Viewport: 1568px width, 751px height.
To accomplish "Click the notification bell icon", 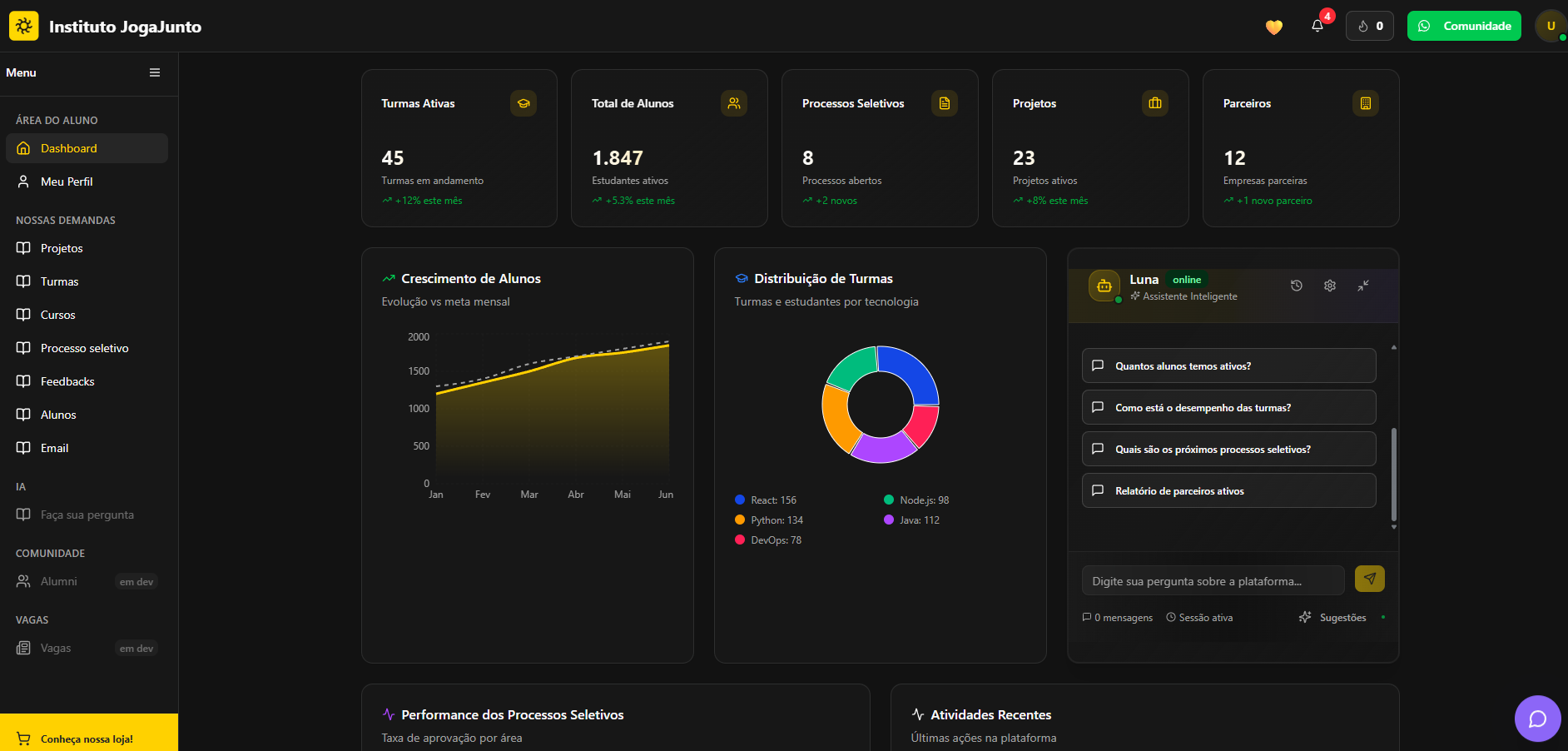I will pos(1317,26).
